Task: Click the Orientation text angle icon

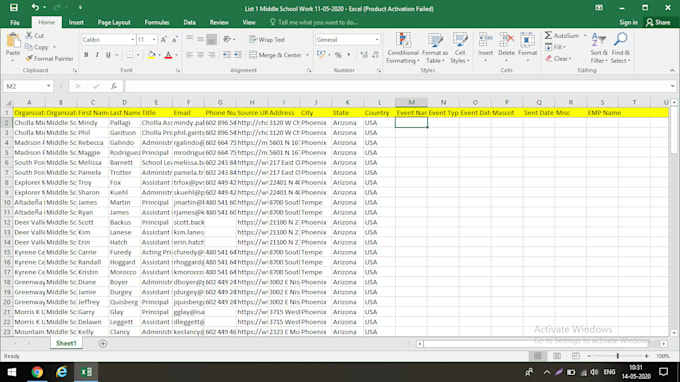Action: pyautogui.click(x=227, y=39)
